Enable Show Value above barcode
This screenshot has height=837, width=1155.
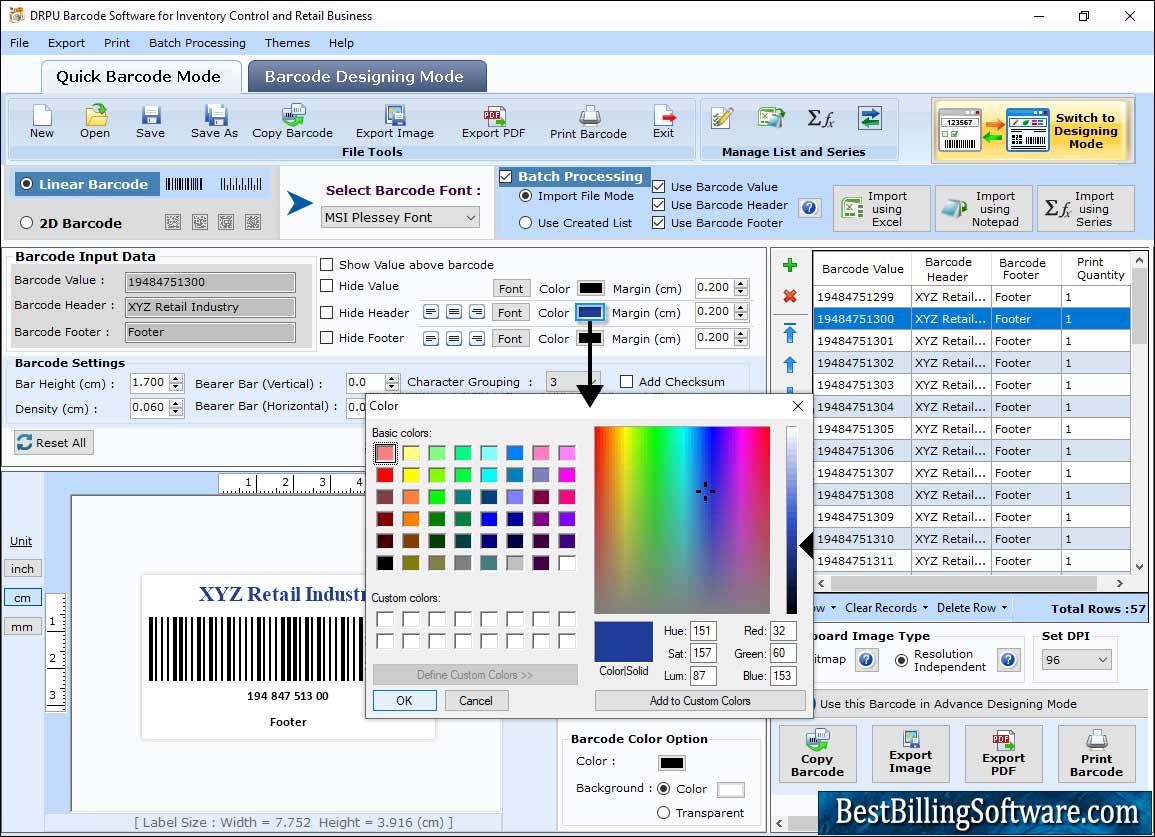tap(326, 265)
